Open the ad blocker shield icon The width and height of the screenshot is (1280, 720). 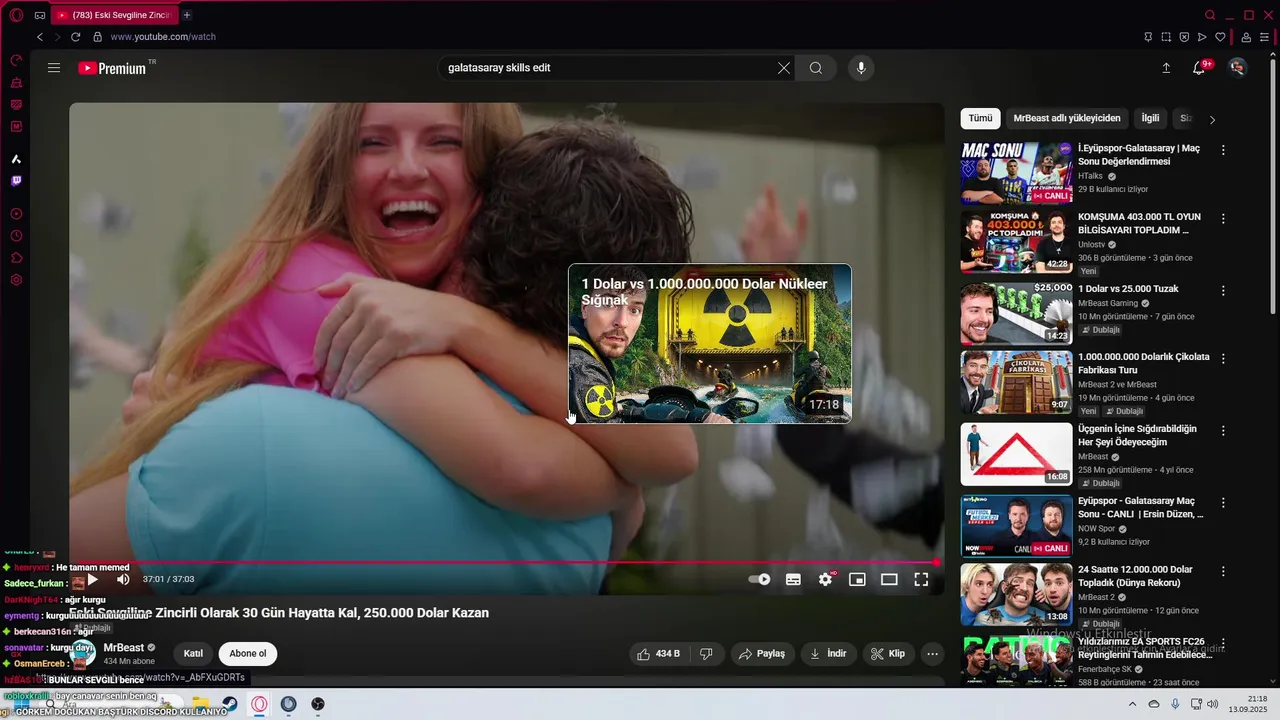tap(1184, 37)
